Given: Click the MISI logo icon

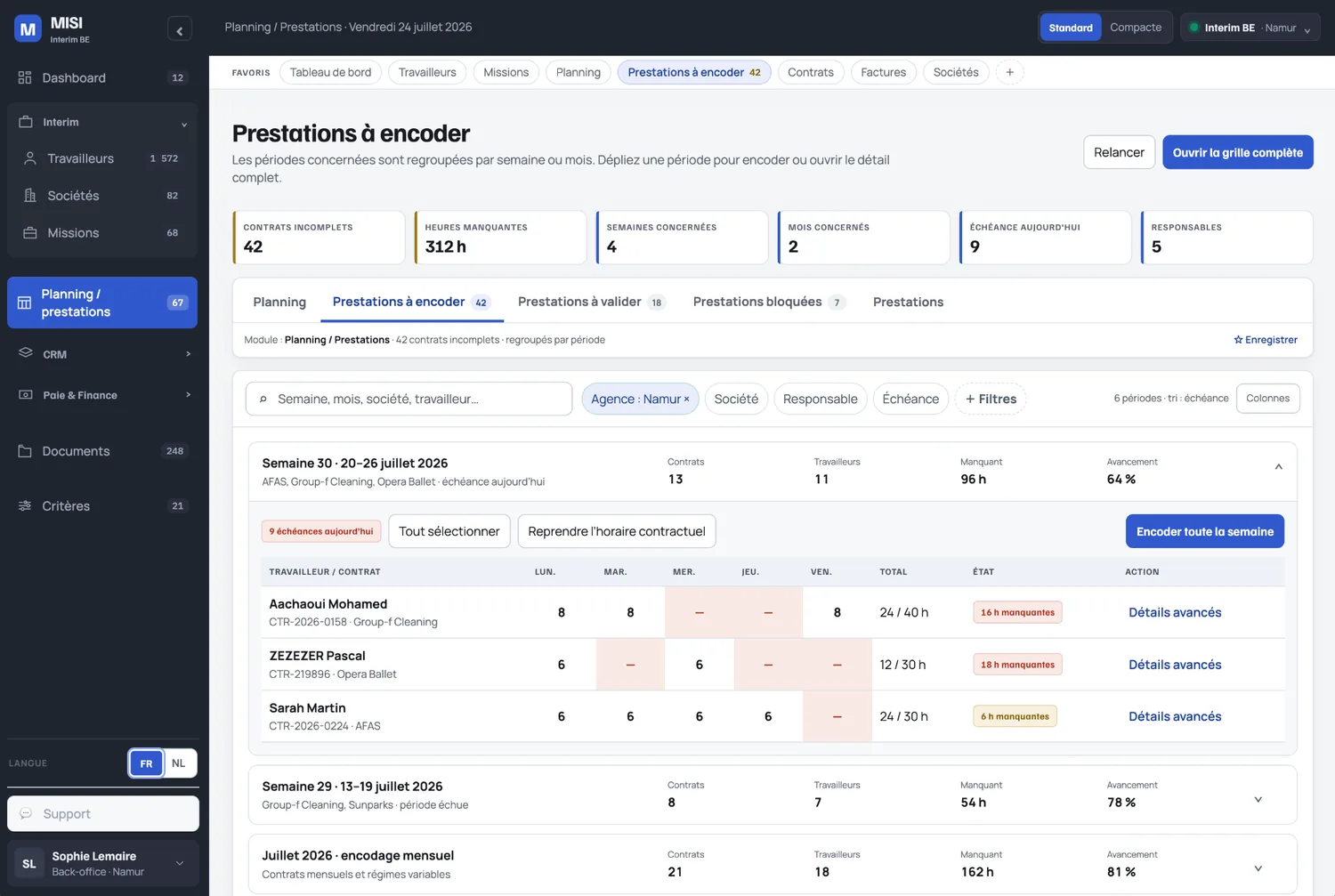Looking at the screenshot, I should [x=28, y=28].
